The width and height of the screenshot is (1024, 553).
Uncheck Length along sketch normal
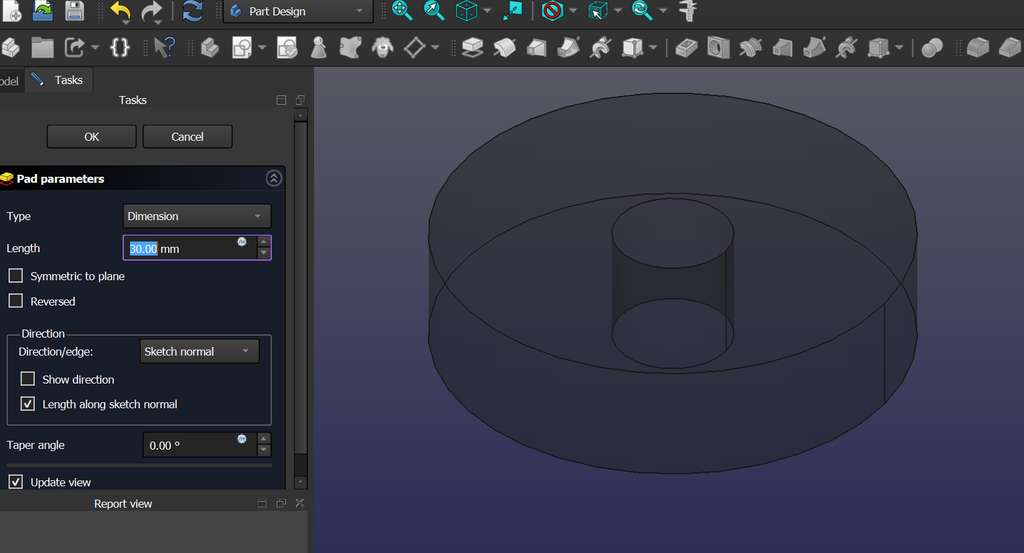27,403
